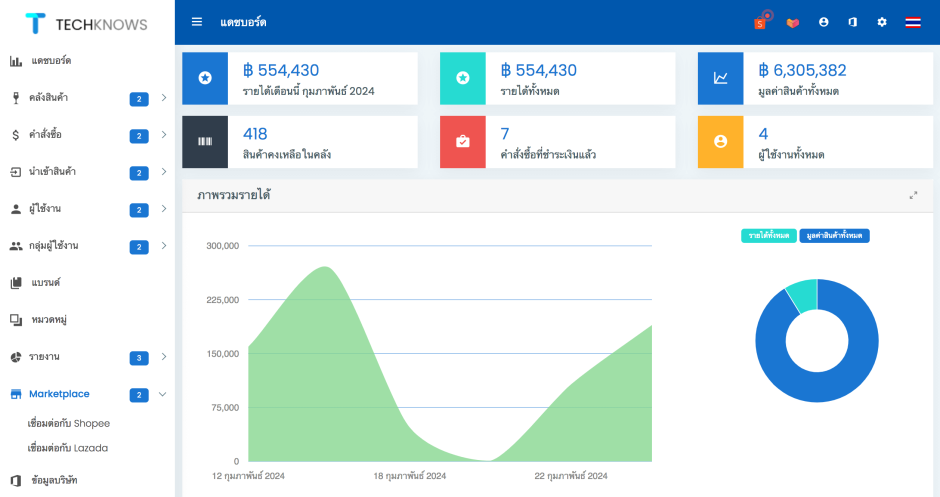Image resolution: width=940 pixels, height=497 pixels.
Task: Click the 22 กุมภาพันธ์ 2024 axis label
Action: click(571, 476)
